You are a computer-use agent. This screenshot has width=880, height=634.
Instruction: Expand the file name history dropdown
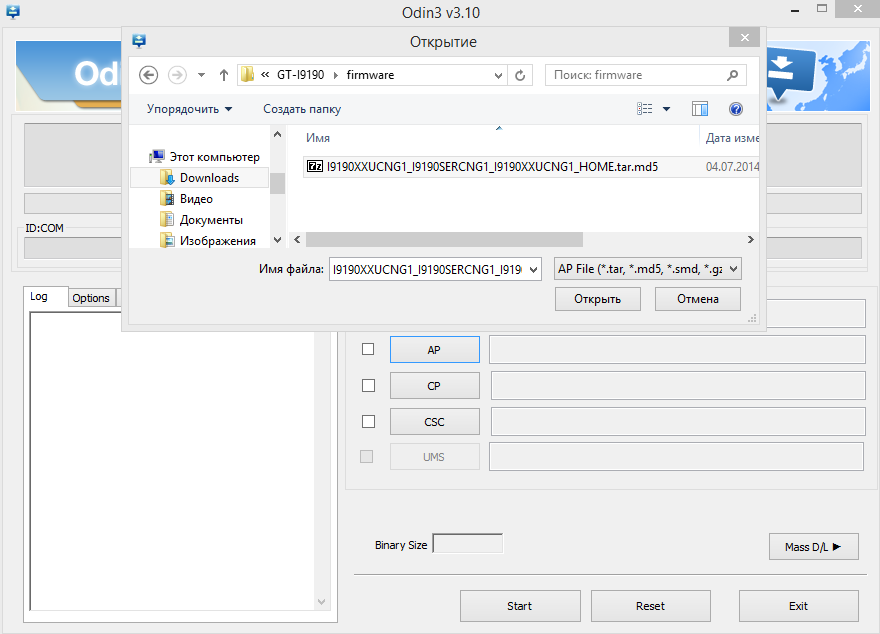[533, 269]
